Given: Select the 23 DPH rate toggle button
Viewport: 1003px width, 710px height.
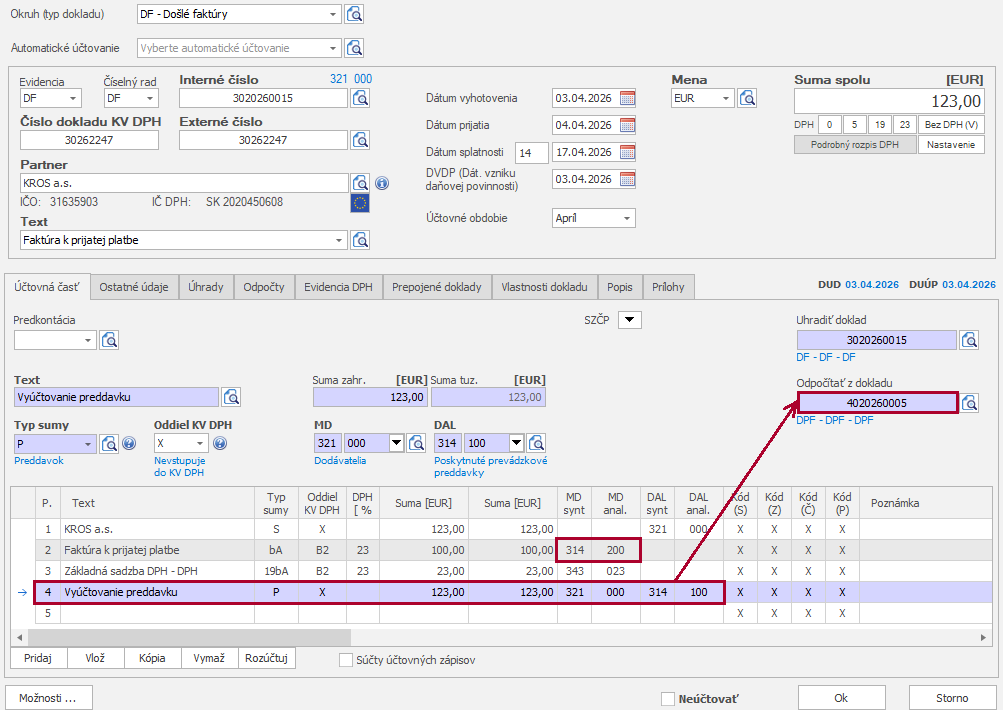Looking at the screenshot, I should pyautogui.click(x=904, y=125).
